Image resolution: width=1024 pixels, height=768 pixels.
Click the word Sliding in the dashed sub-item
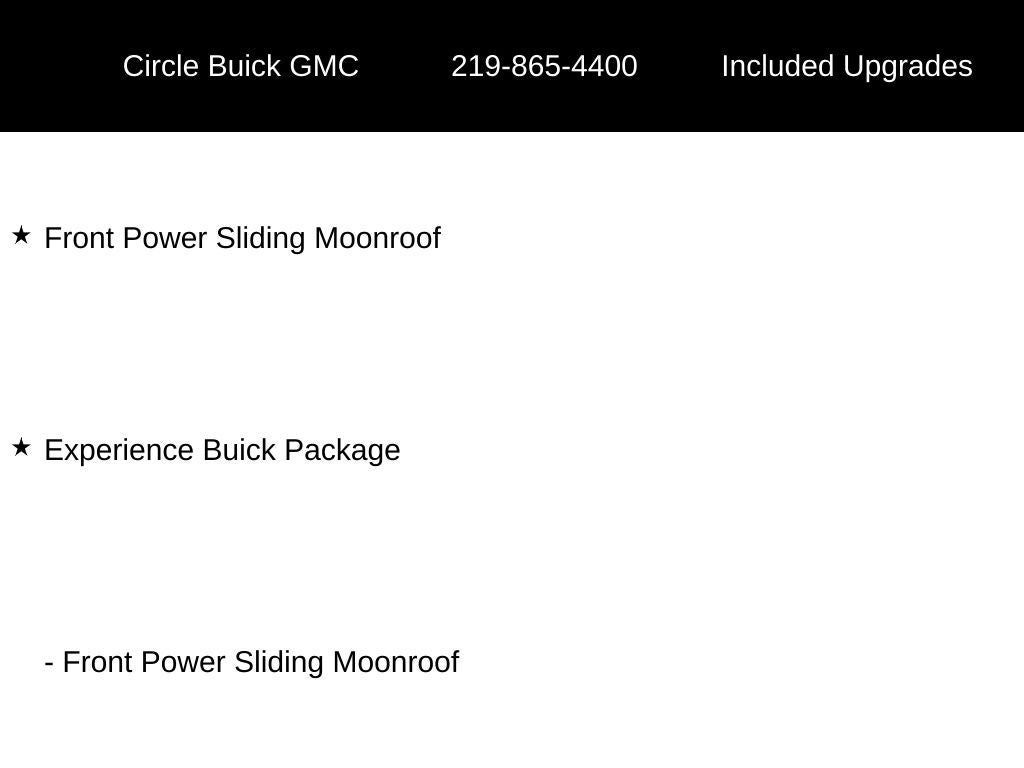coord(279,662)
